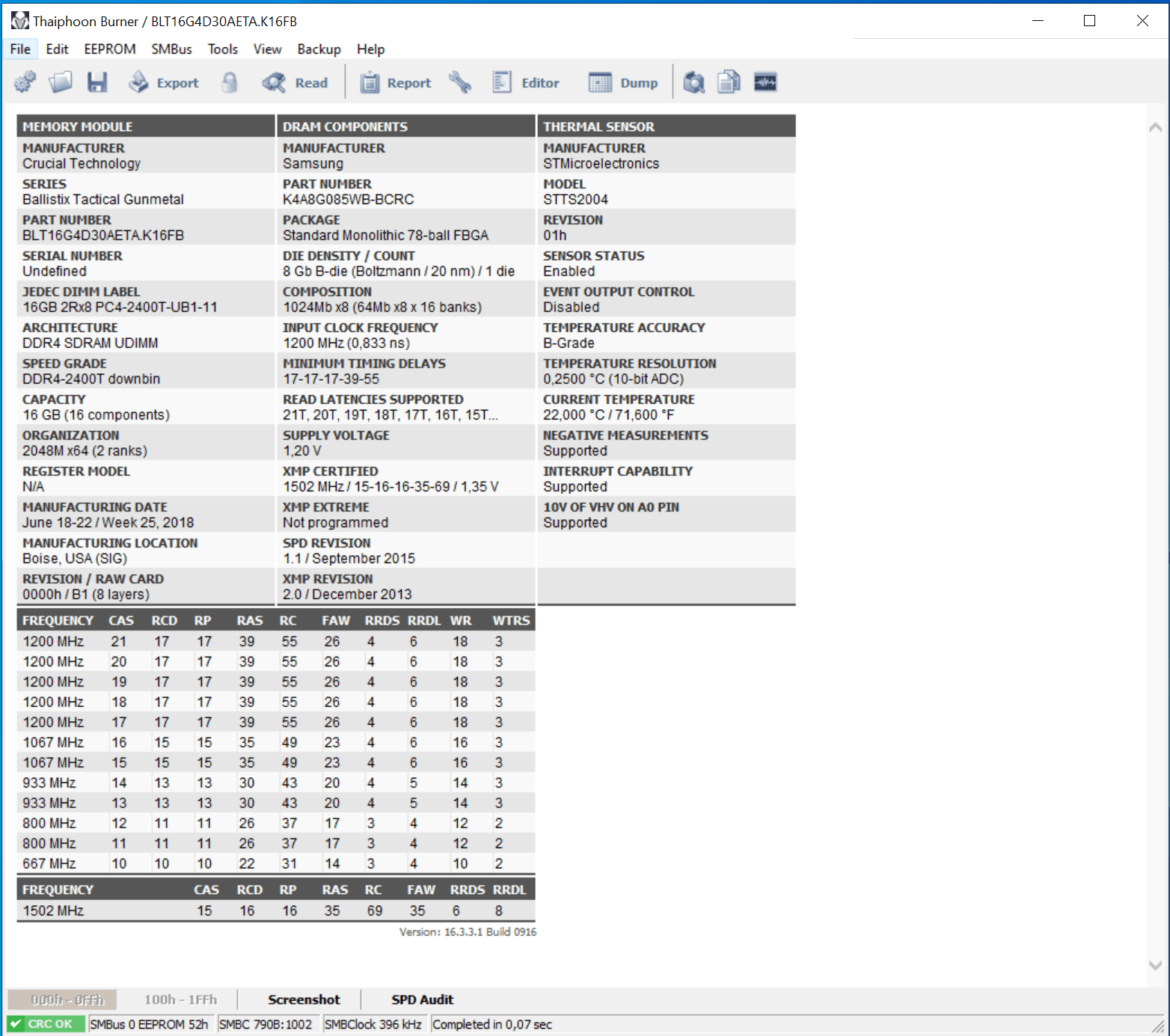The image size is (1170, 1036).
Task: Click the DRAM part number K4A8G085WB-BCRC
Action: click(349, 199)
